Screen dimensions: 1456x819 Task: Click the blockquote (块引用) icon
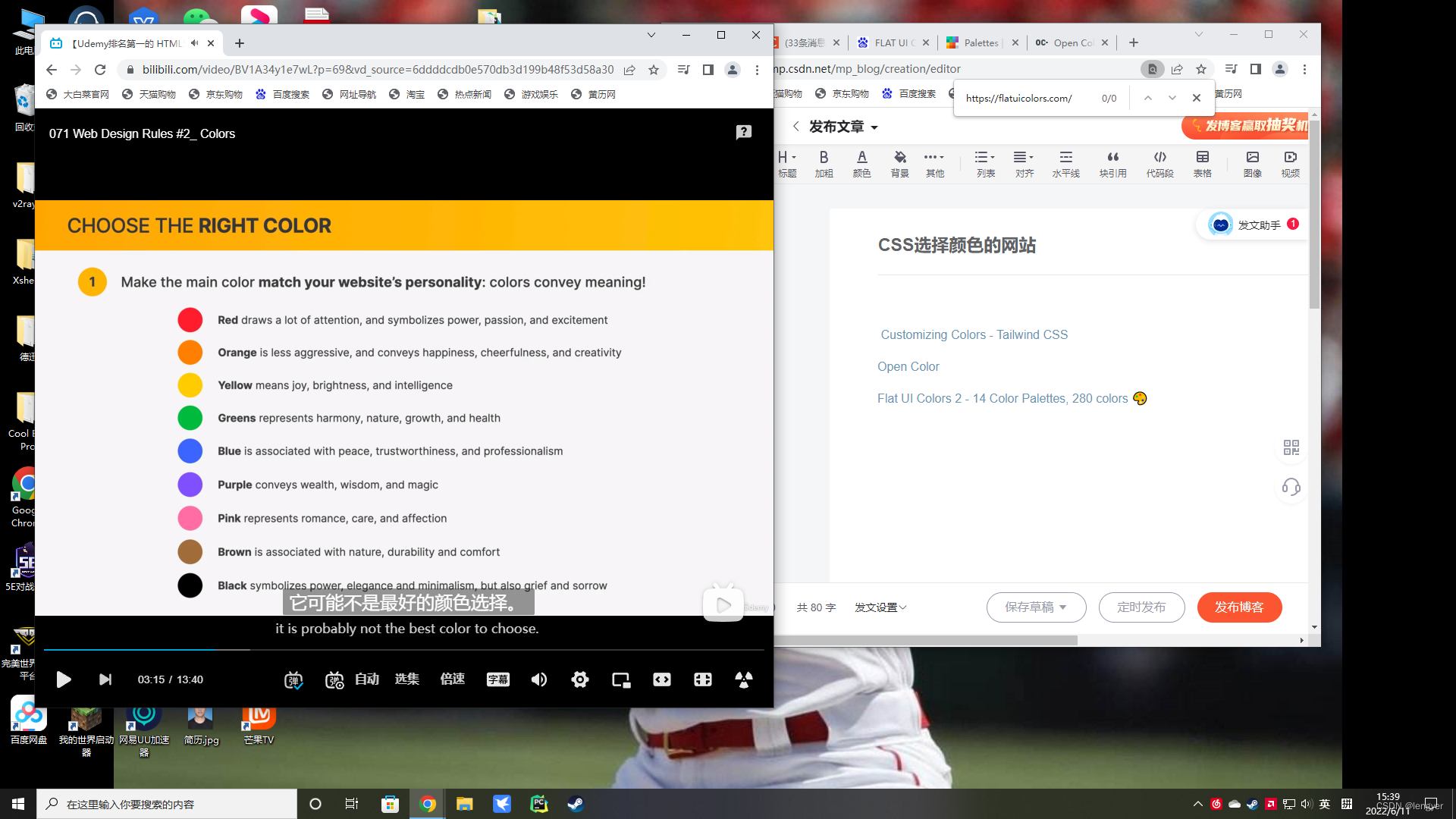point(1112,162)
